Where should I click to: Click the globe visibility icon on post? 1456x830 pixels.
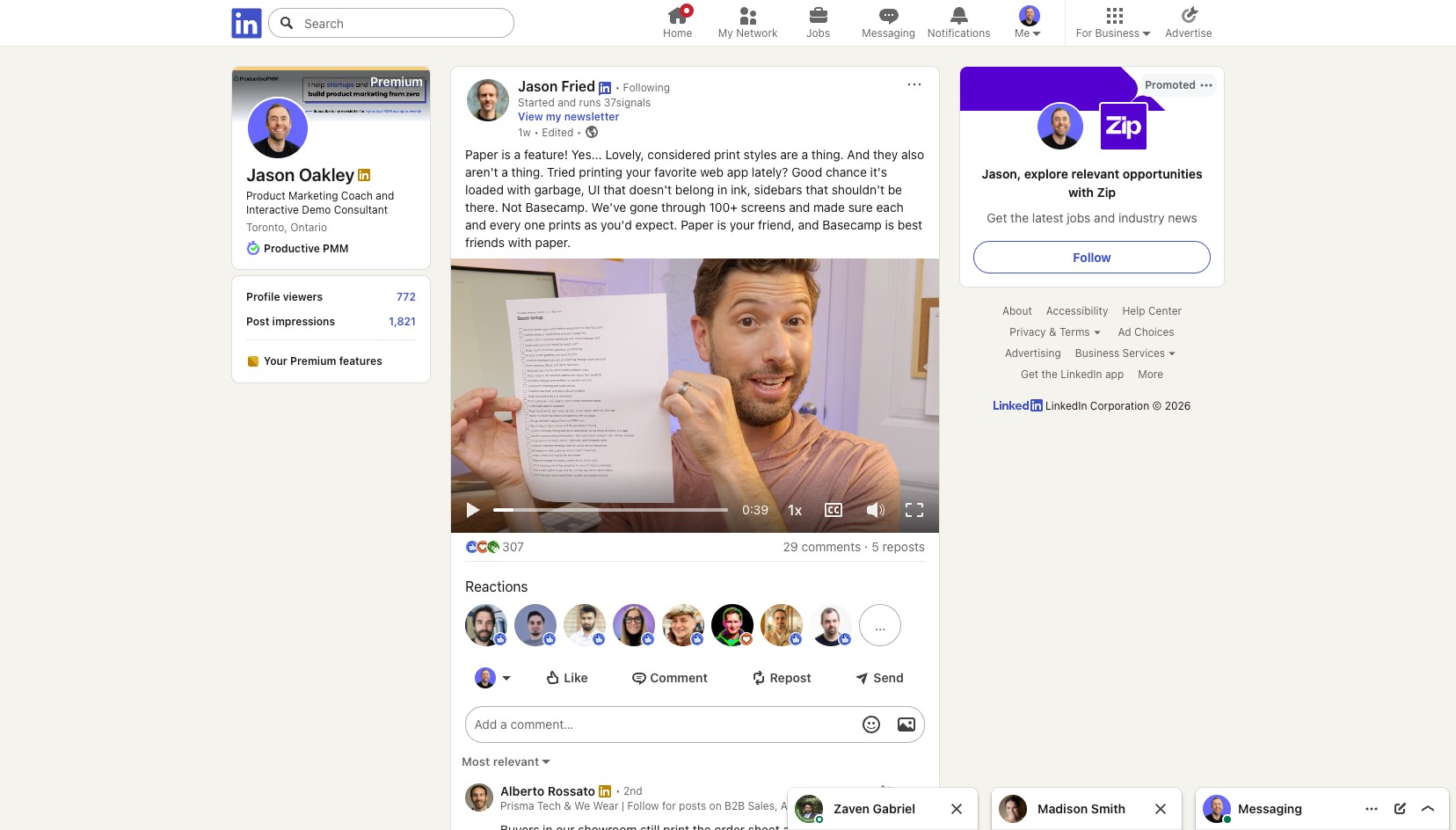click(x=592, y=133)
